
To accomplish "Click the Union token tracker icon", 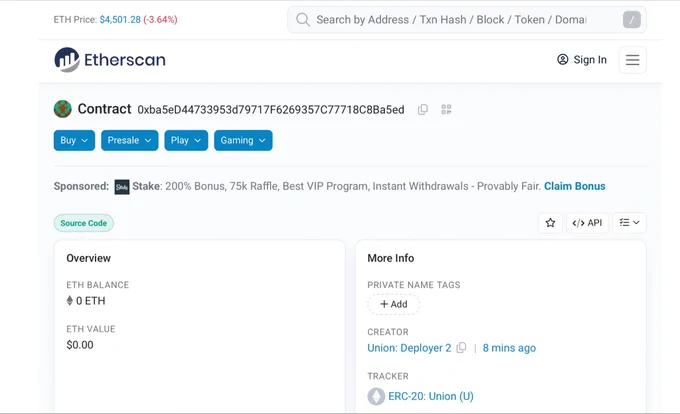I will point(376,396).
